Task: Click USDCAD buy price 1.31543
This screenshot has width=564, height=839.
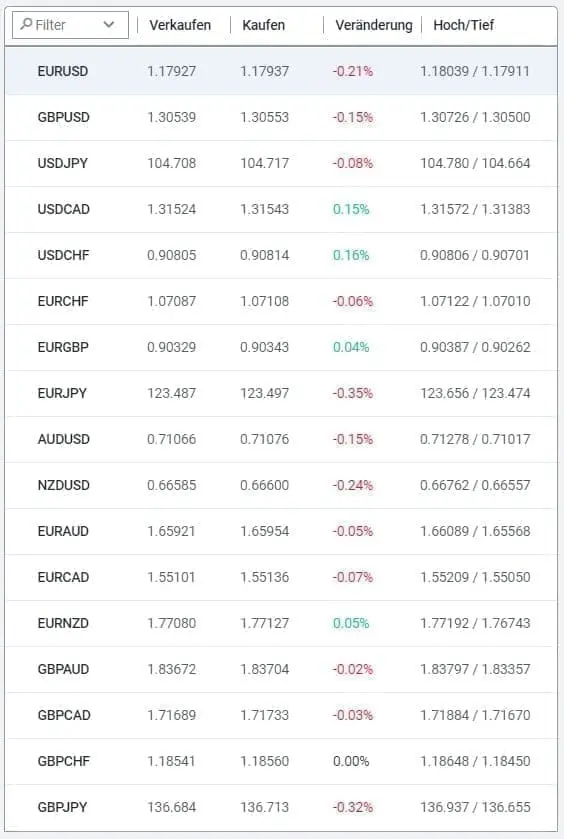Action: (x=264, y=209)
